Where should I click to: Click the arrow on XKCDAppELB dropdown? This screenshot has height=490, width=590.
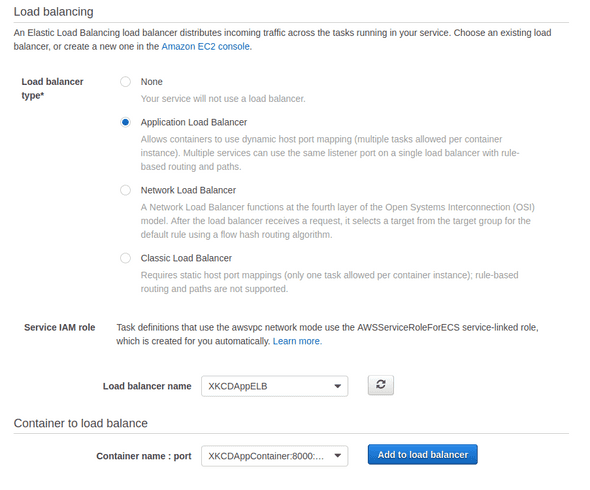pyautogui.click(x=338, y=386)
